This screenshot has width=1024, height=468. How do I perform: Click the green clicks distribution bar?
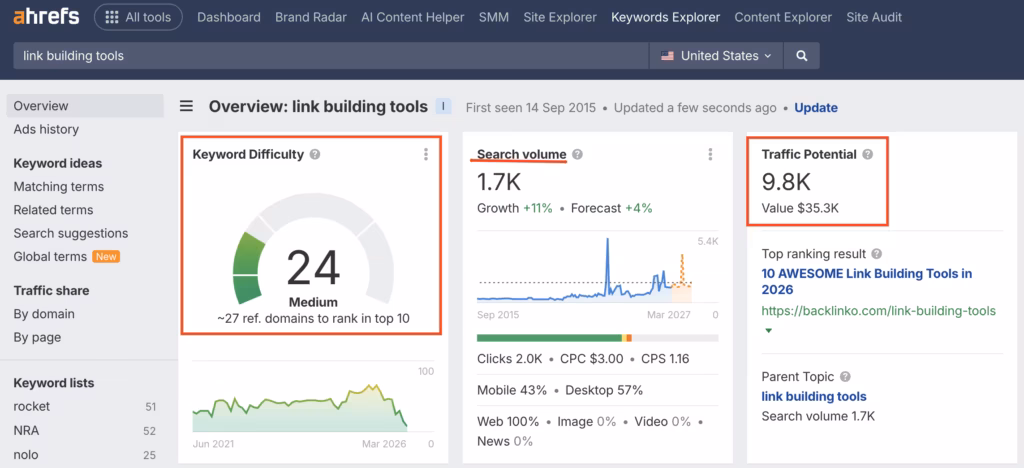tap(549, 338)
